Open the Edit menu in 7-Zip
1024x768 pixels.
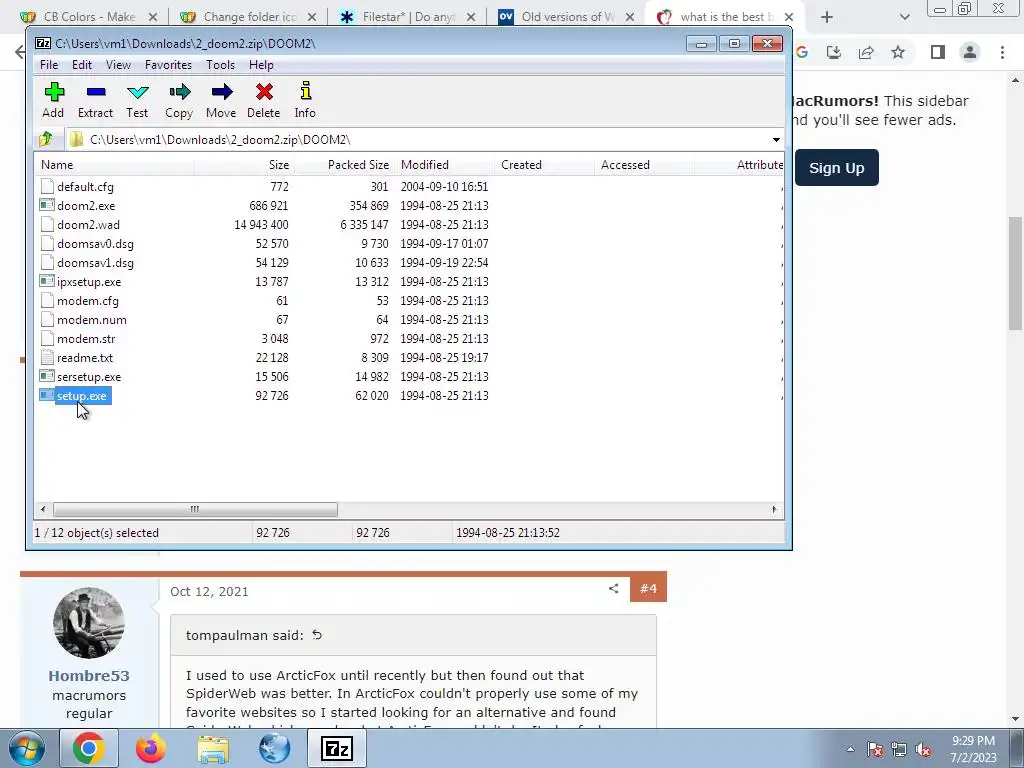tap(82, 65)
